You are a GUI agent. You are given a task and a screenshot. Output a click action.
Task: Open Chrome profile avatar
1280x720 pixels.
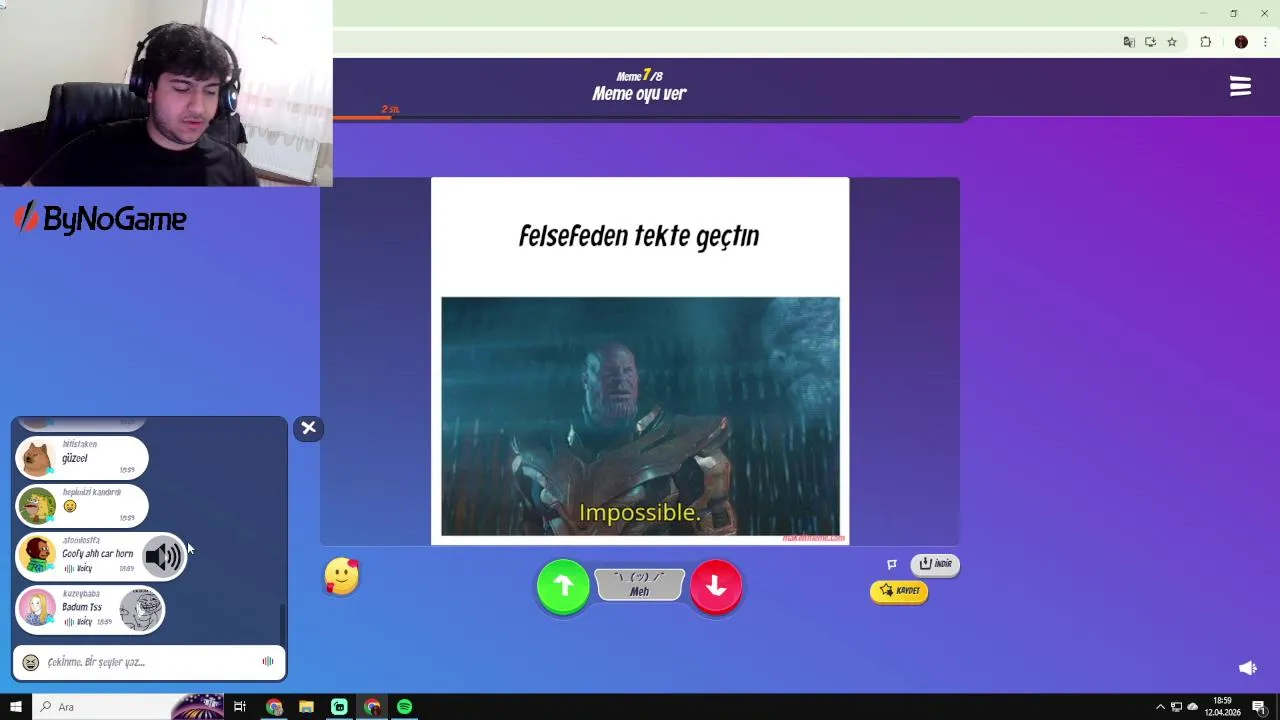pos(1241,42)
